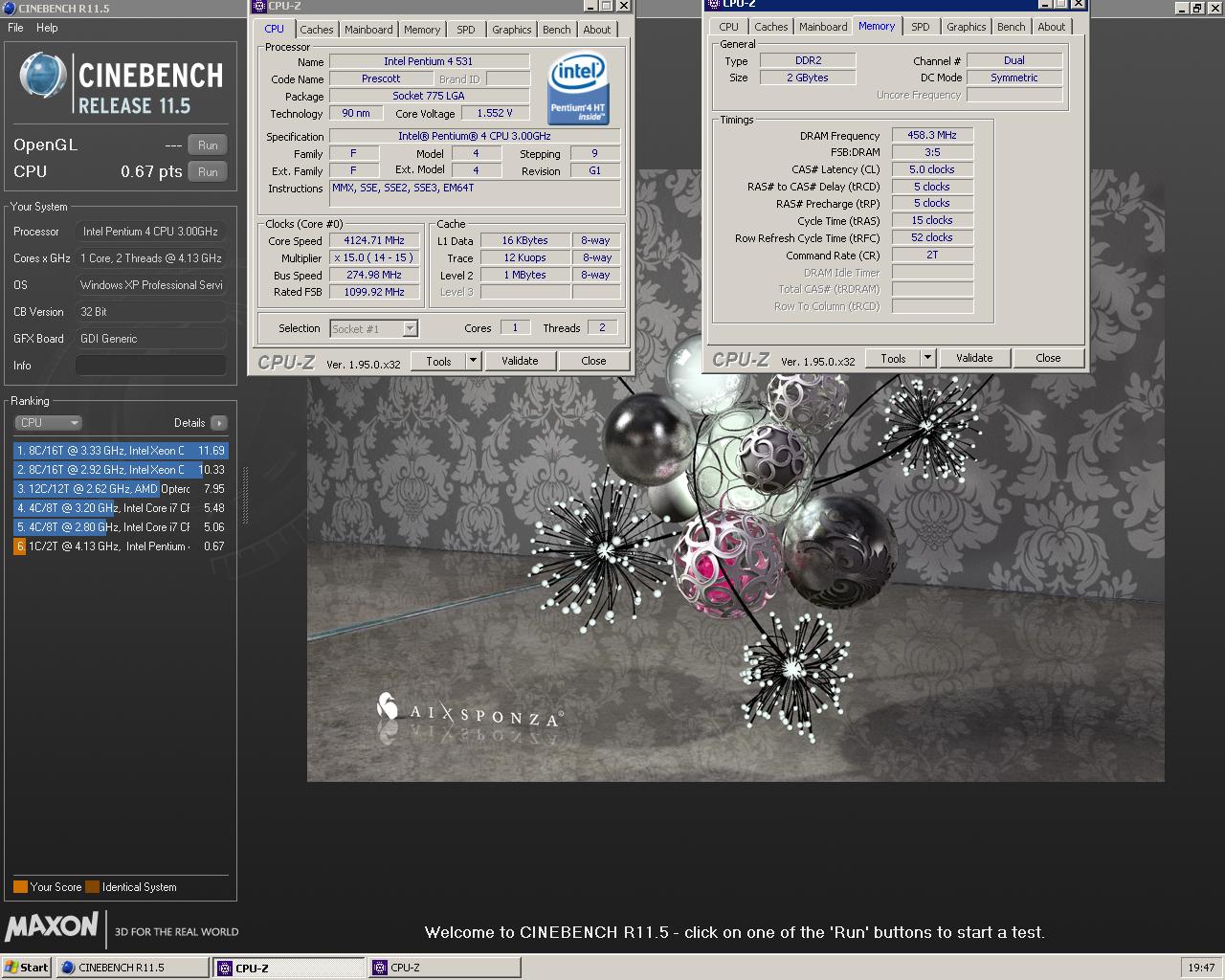Viewport: 1225px width, 980px height.
Task: Switch to Graphics tab in Memory window
Action: click(x=967, y=27)
